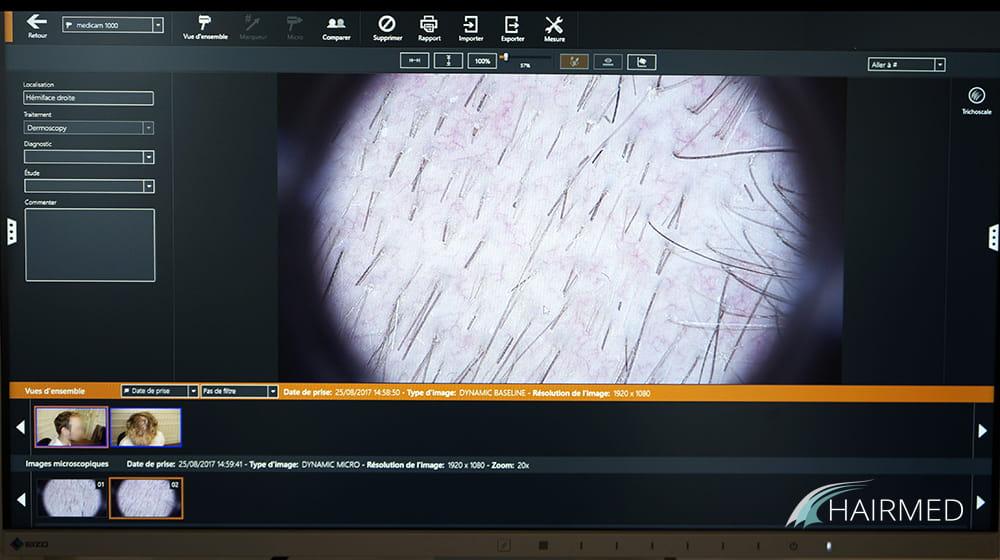The width and height of the screenshot is (1000, 560).
Task: Toggle the highlighted orange overlay button
Action: coord(574,61)
